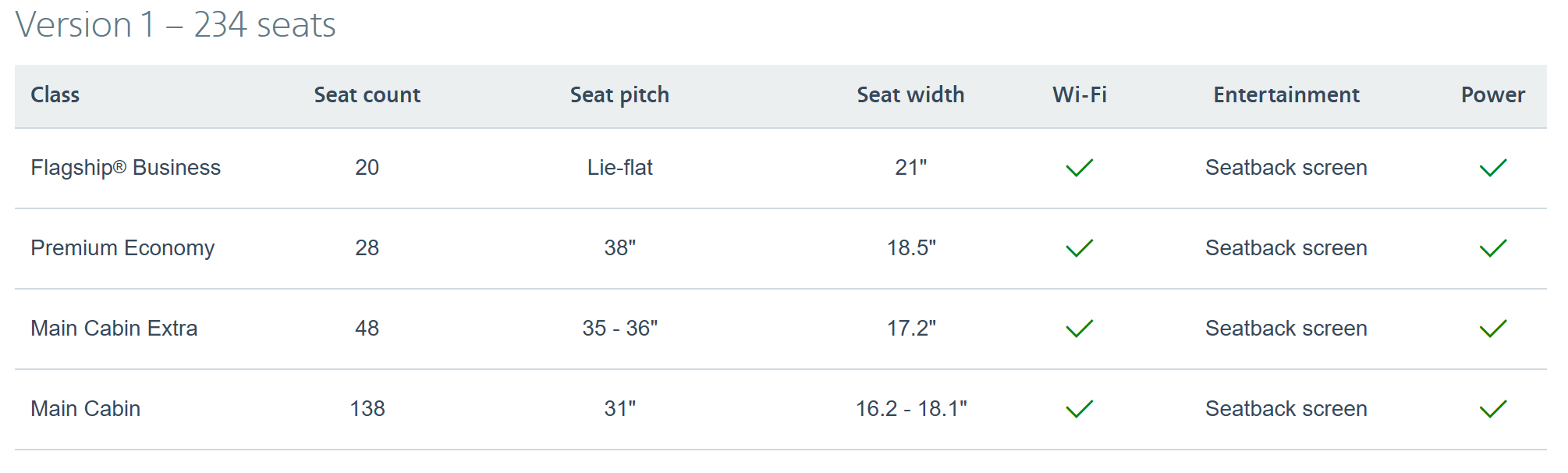Click the Flagship Business class name
Viewport: 1568px width, 473px height.
tap(126, 168)
